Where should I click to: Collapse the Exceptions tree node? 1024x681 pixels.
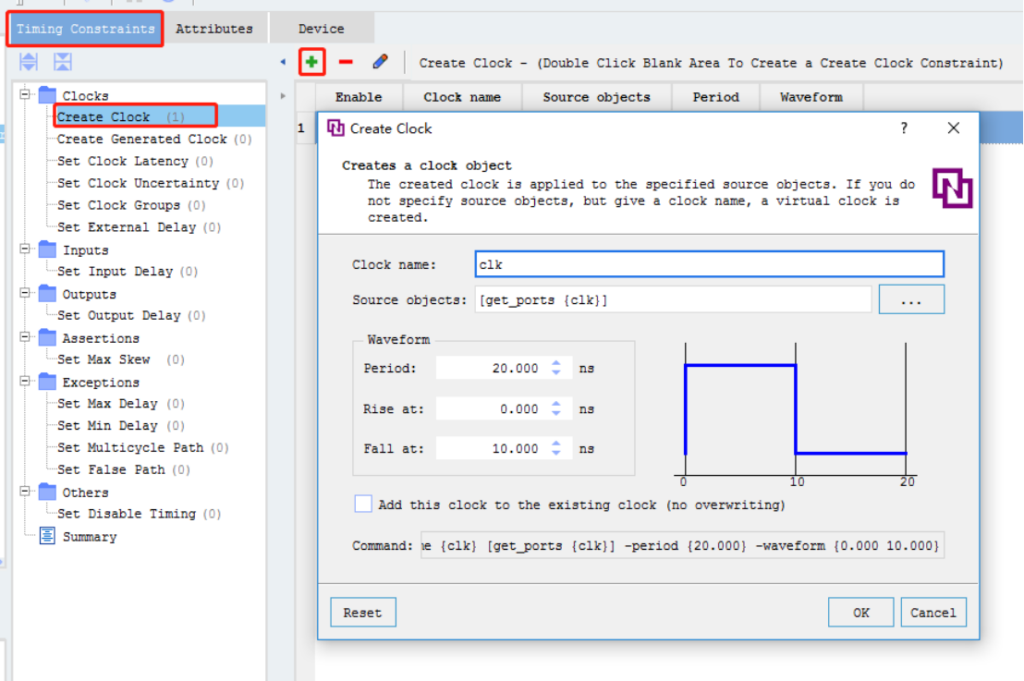[25, 382]
